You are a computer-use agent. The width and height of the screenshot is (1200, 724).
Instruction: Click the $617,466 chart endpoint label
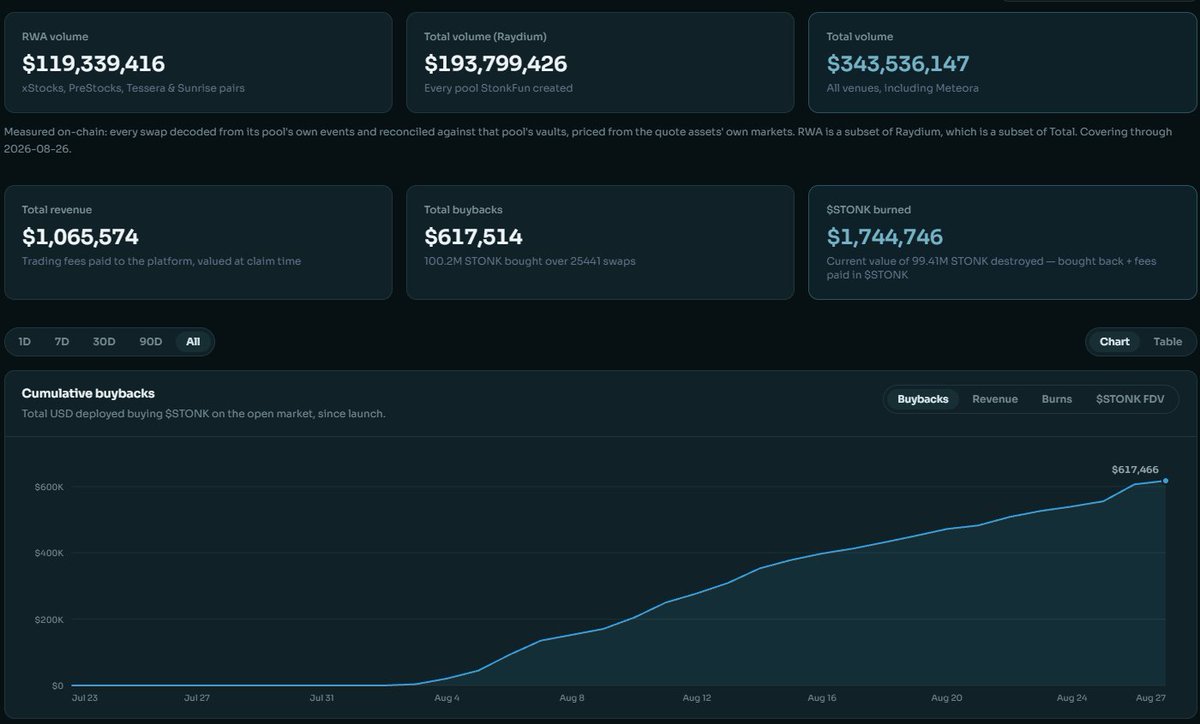pyautogui.click(x=1135, y=469)
